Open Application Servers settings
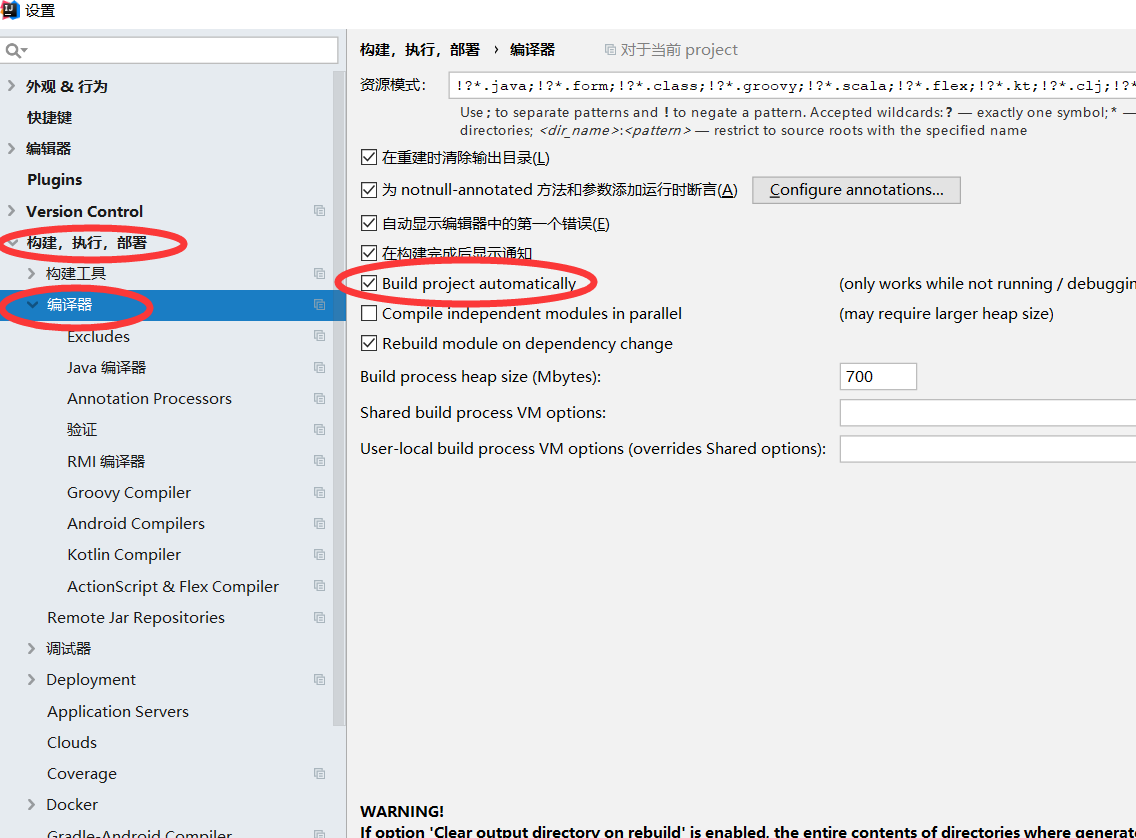Viewport: 1136px width, 838px height. point(118,712)
